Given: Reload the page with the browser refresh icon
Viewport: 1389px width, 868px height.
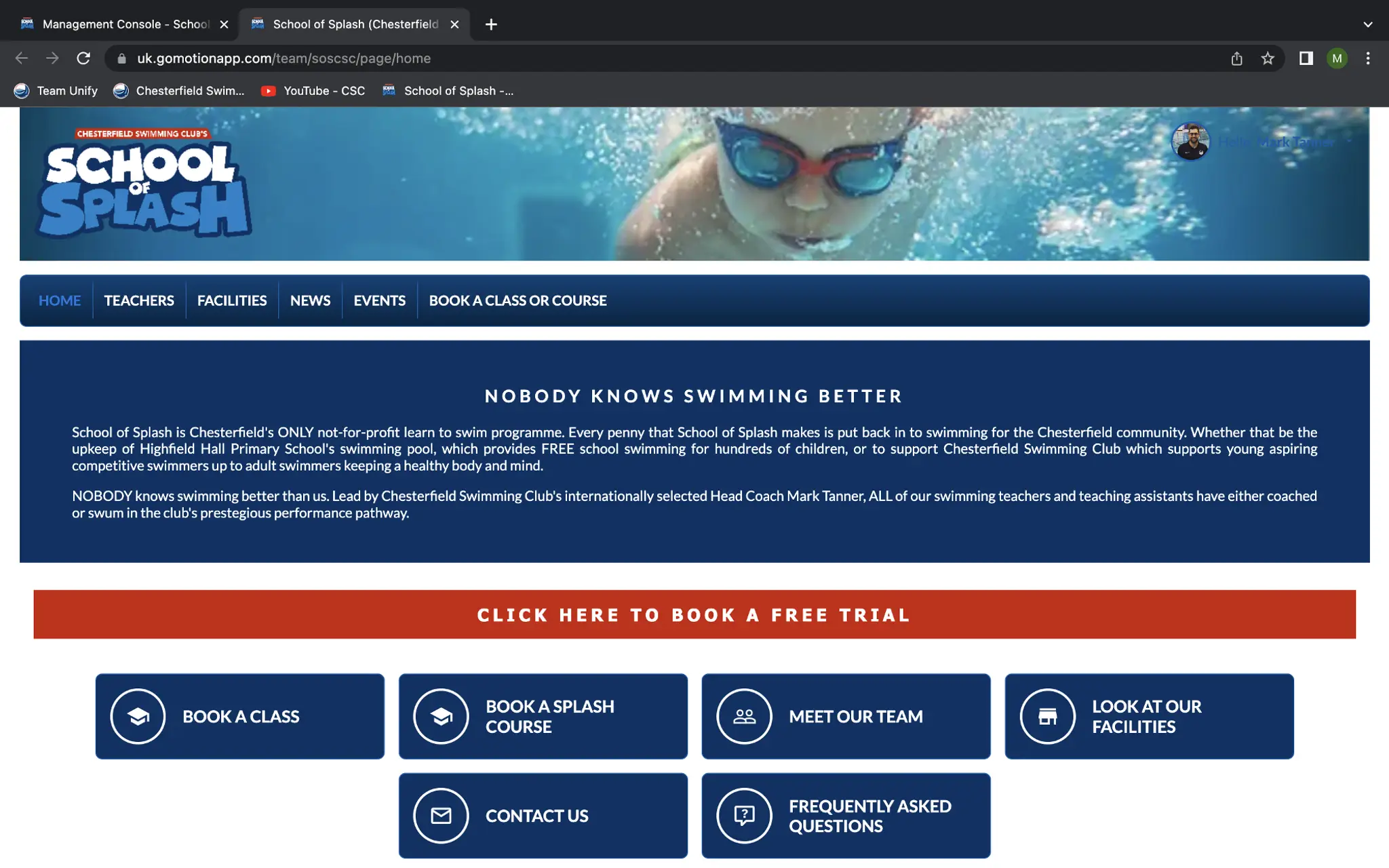Looking at the screenshot, I should click(83, 58).
